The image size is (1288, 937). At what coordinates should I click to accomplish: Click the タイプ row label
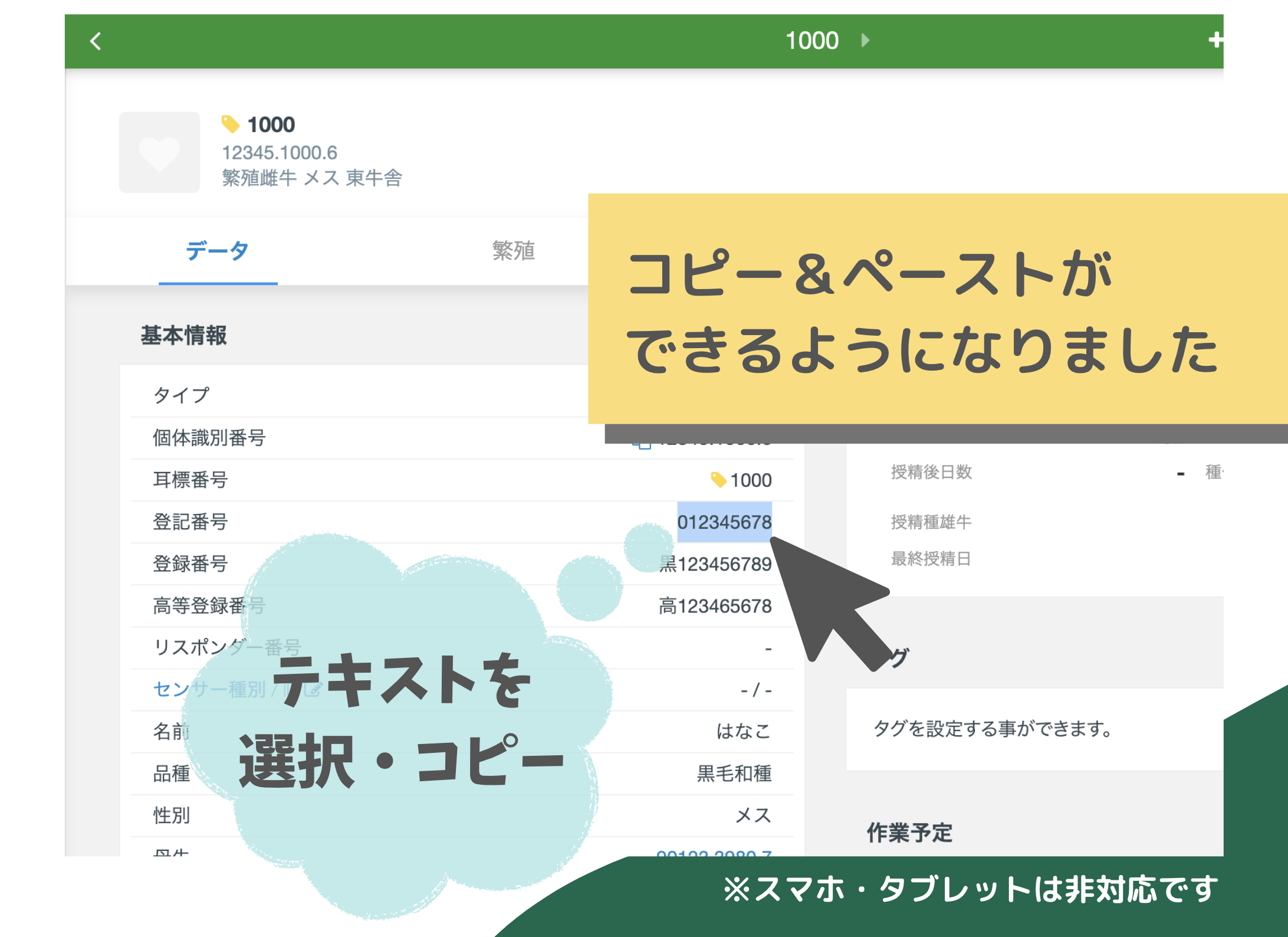pos(182,395)
